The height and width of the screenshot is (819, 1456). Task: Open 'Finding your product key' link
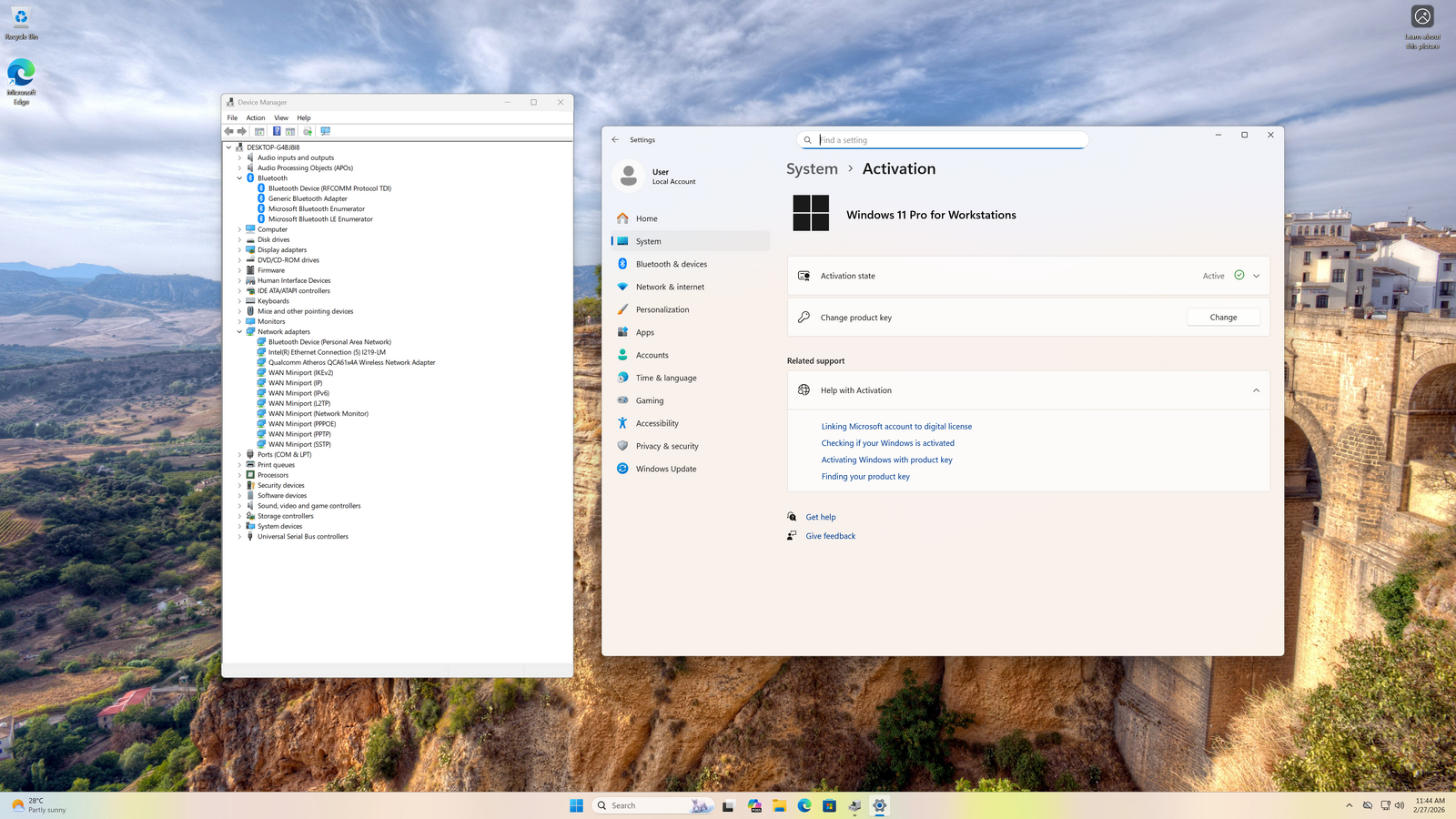(864, 477)
